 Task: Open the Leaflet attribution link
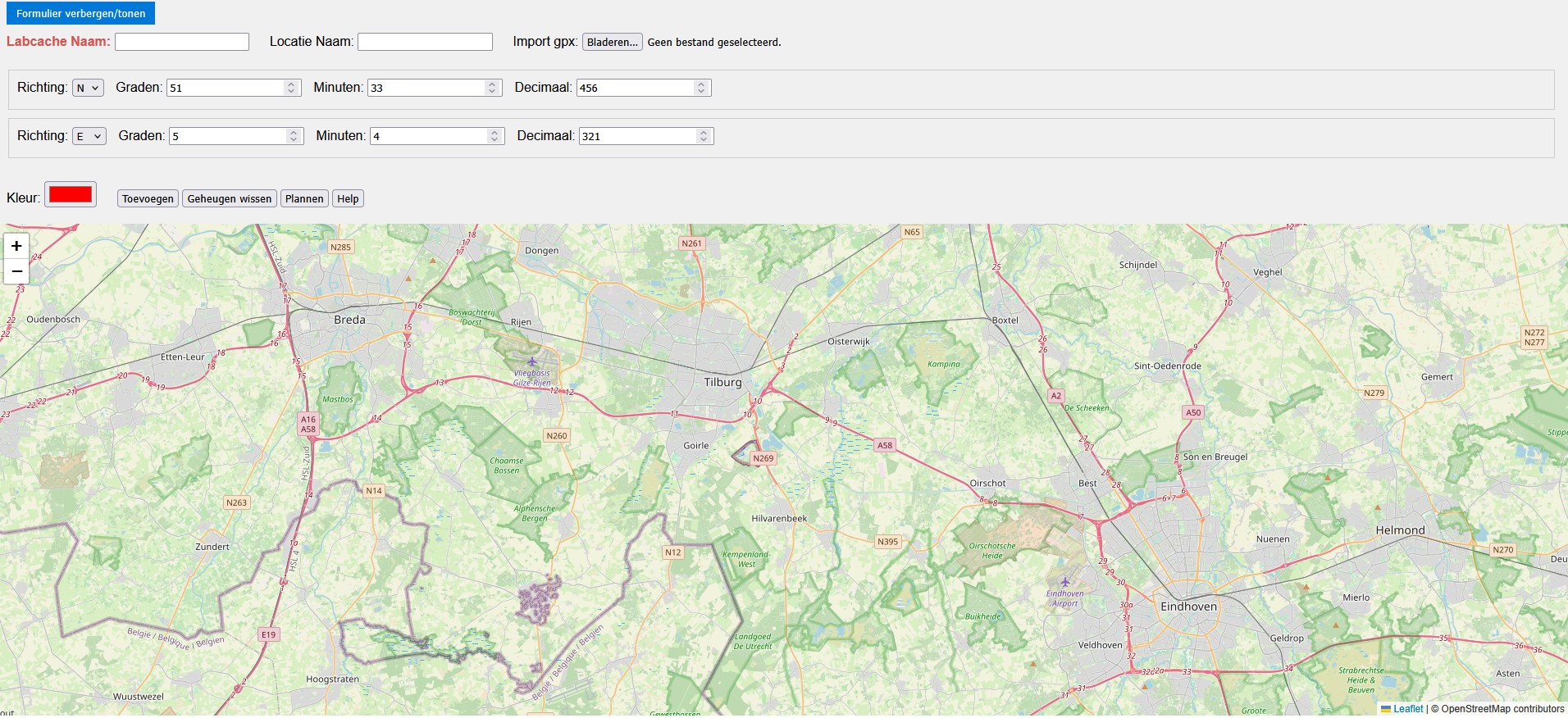pos(1407,709)
